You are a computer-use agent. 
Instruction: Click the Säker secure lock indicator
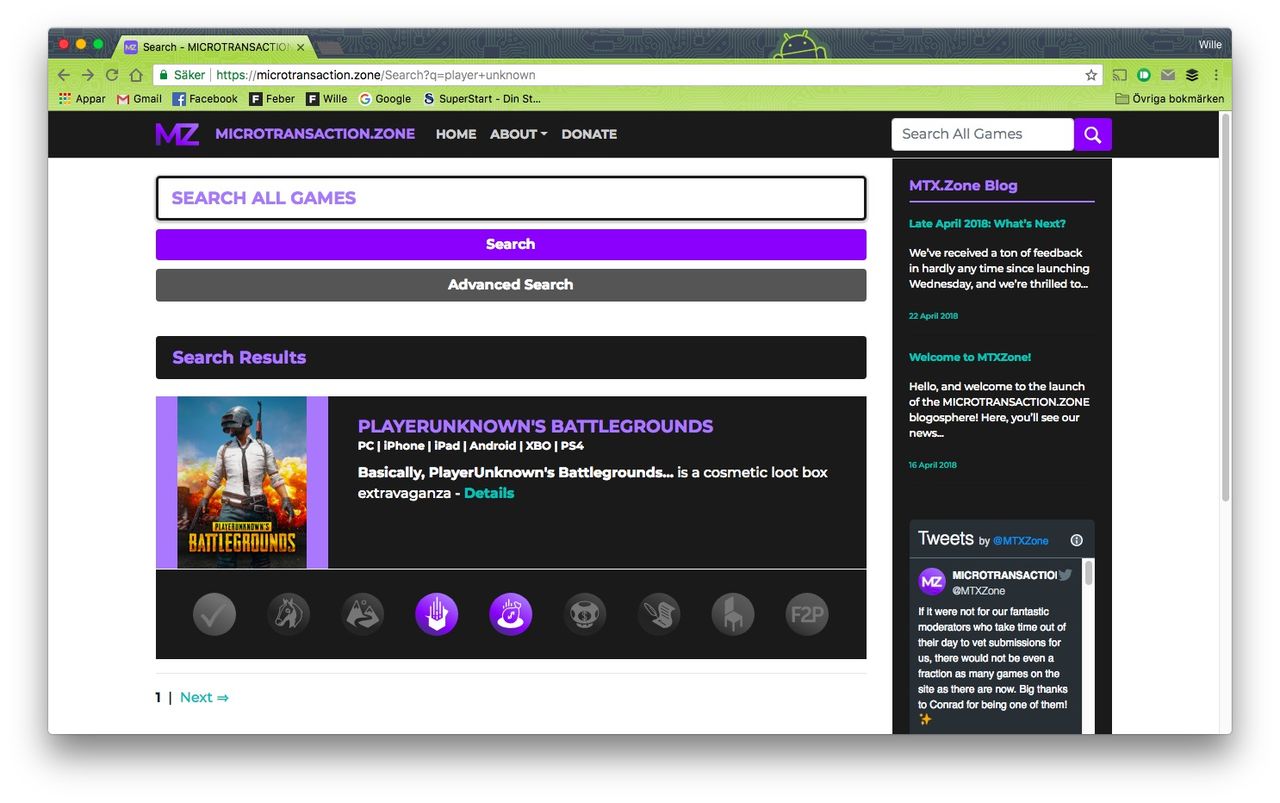pos(181,75)
